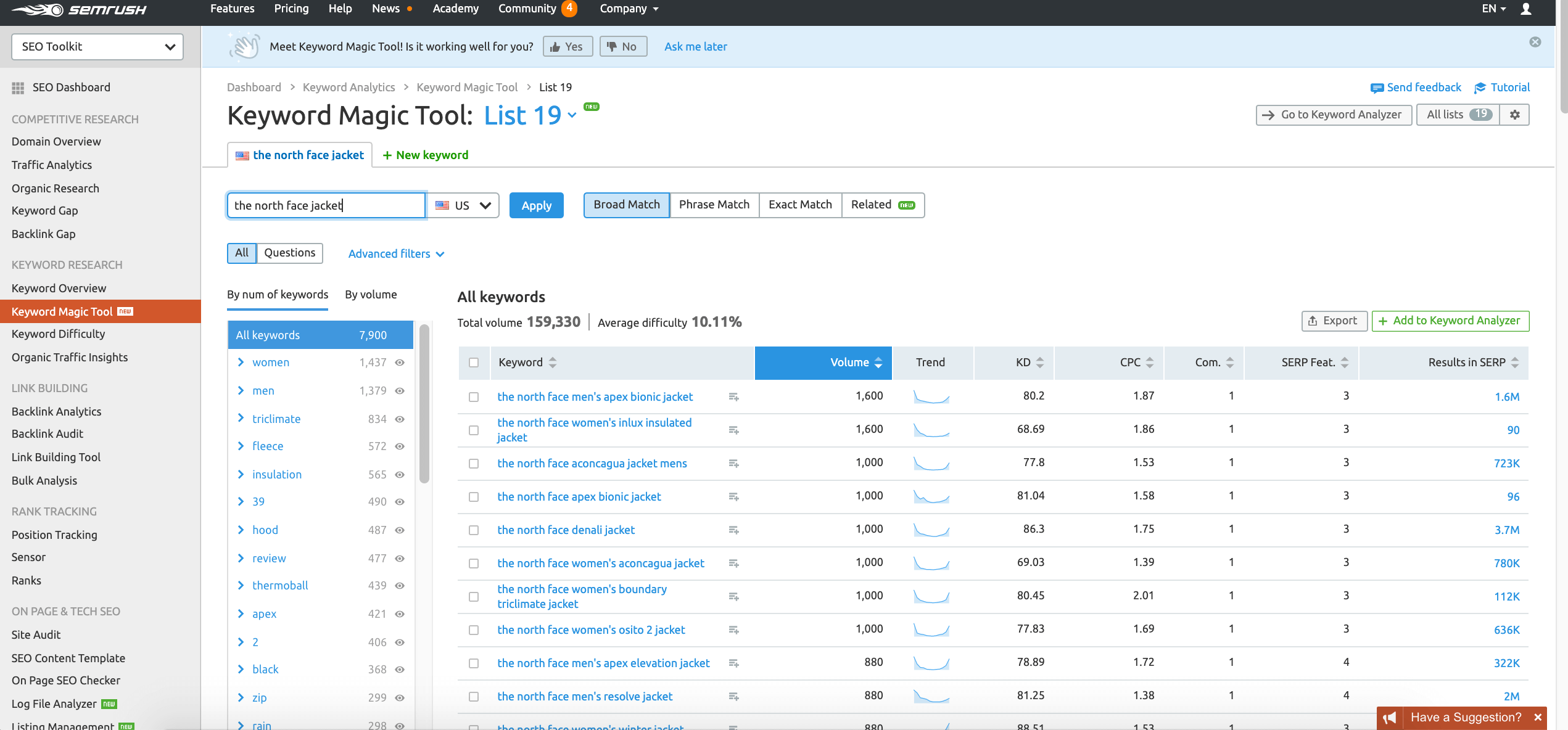Add boundary triclimate jacket to analyzer icon
Viewport: 1568px width, 730px height.
pos(733,597)
